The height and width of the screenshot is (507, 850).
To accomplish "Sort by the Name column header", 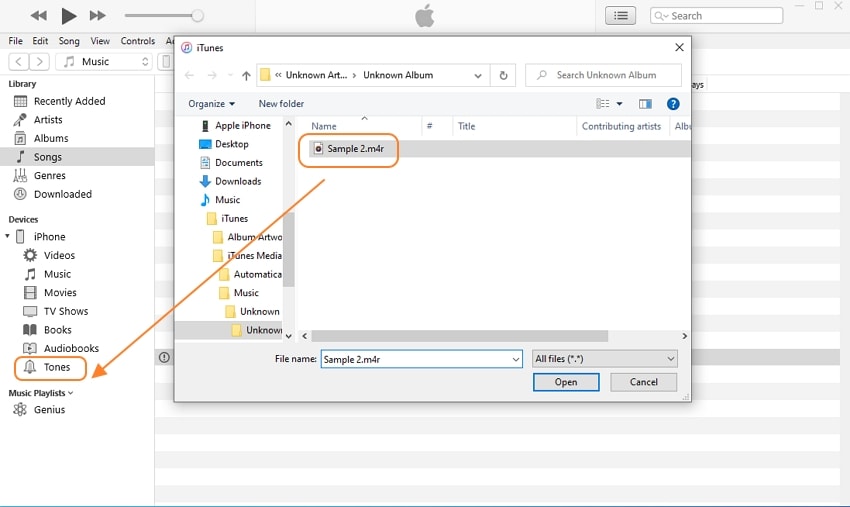I will point(324,126).
